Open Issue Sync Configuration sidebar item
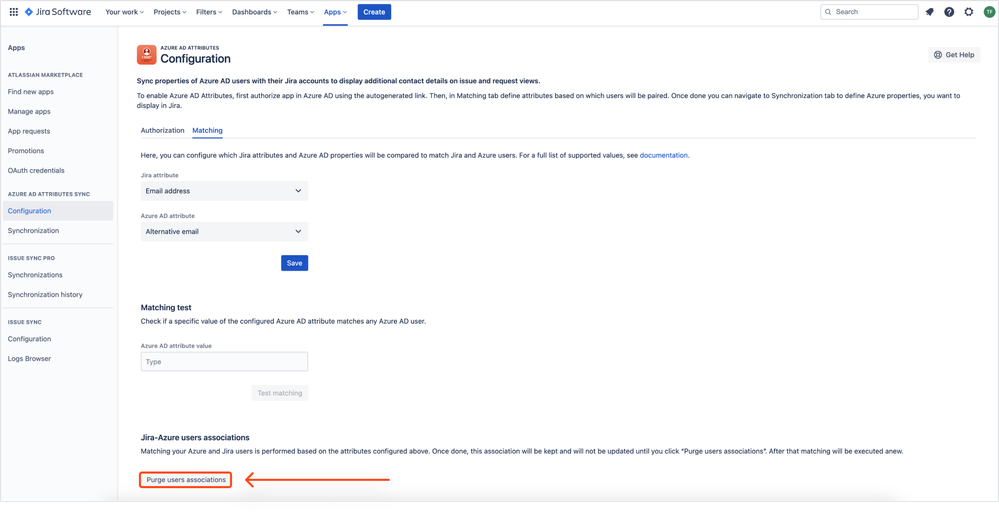Screen dimensions: 999x520 pos(29,339)
